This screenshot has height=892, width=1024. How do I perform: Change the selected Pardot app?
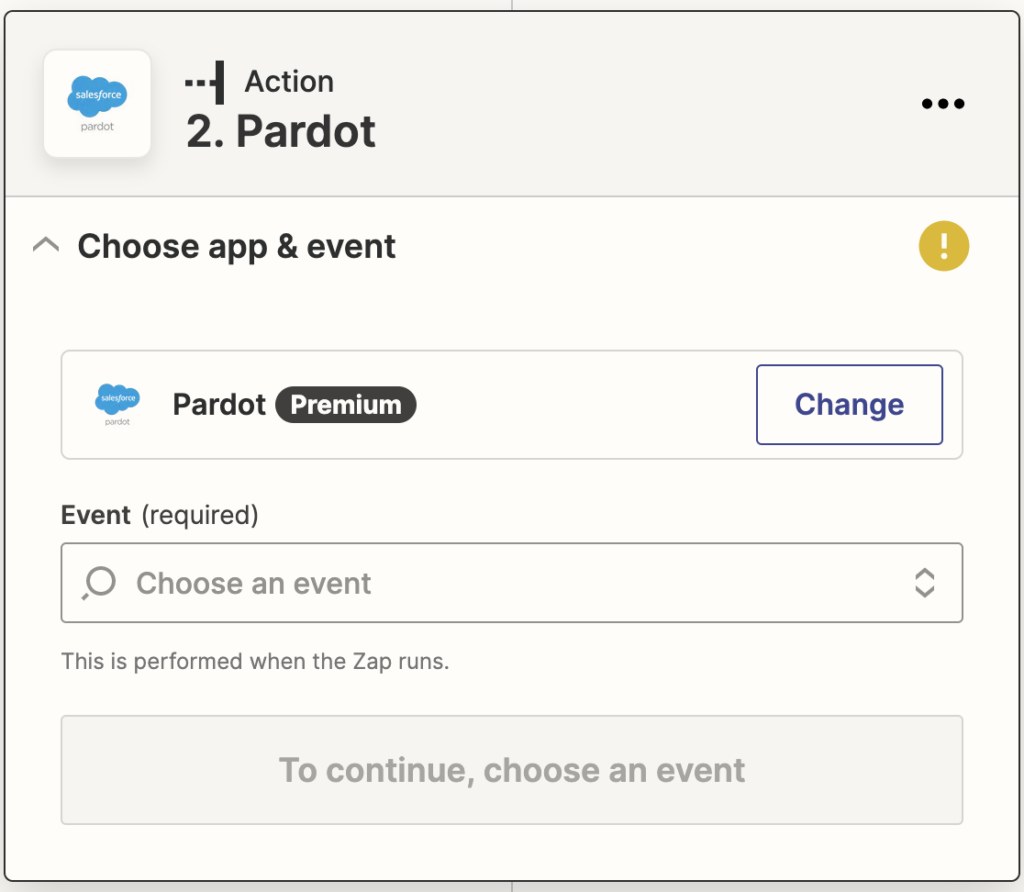point(848,404)
